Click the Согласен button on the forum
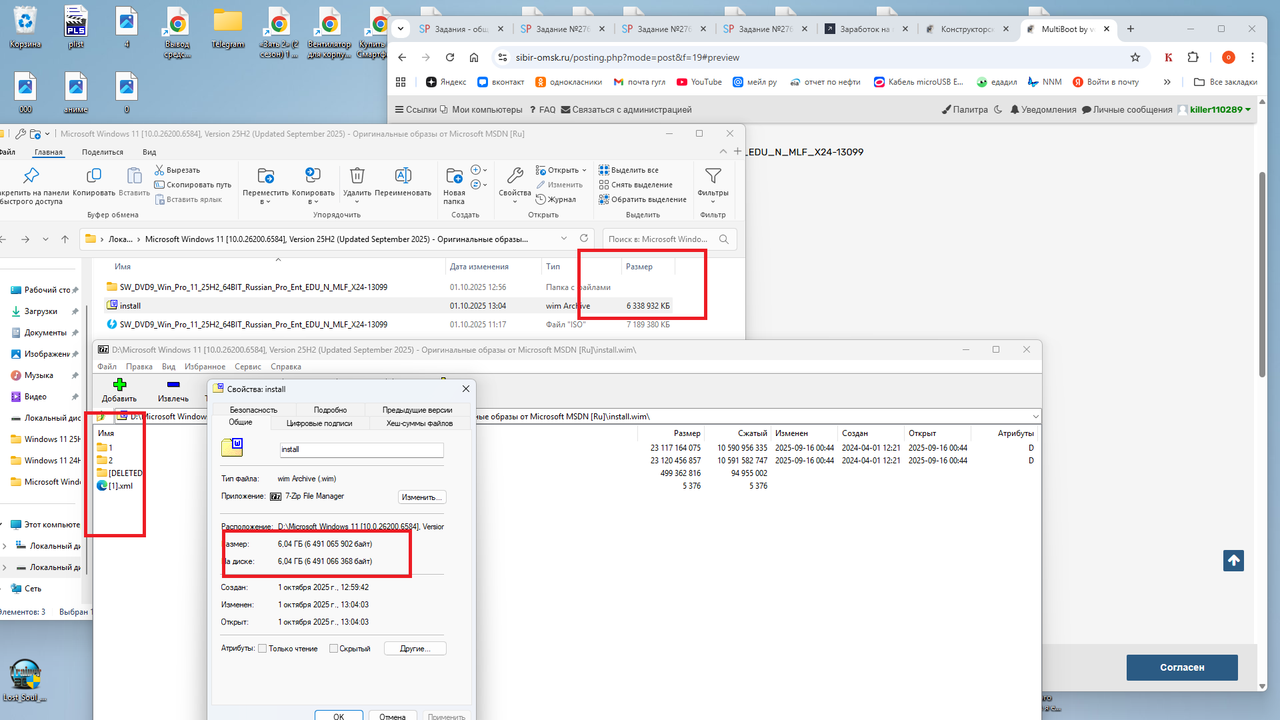 pos(1182,667)
